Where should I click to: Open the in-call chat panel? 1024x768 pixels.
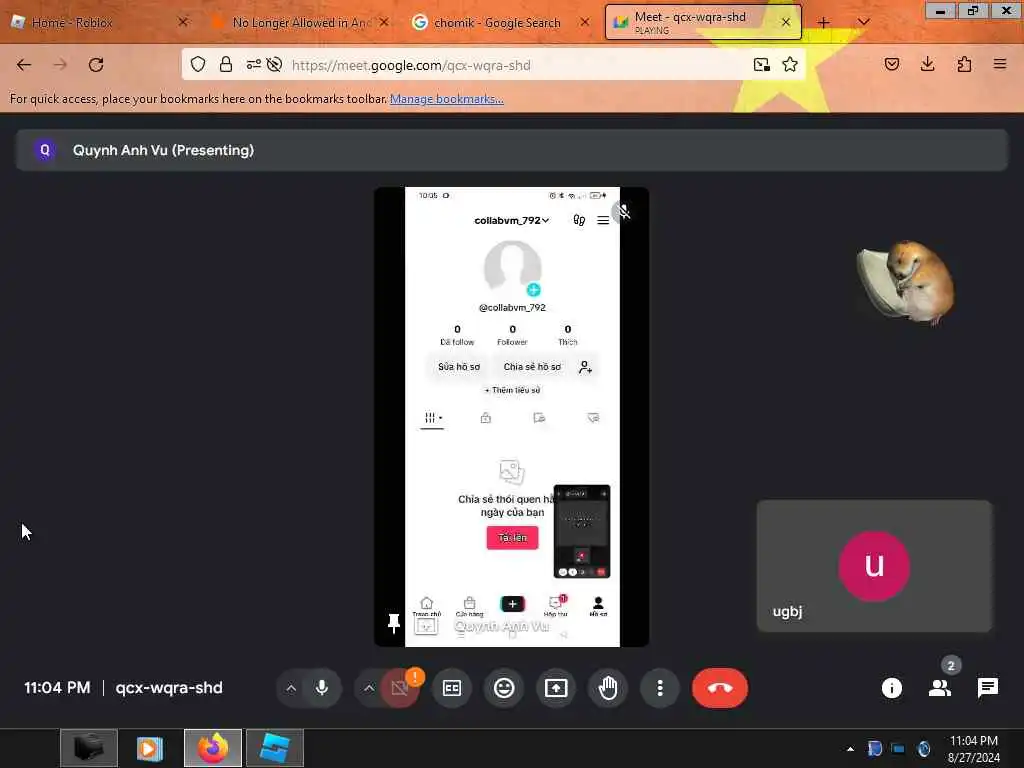point(987,688)
